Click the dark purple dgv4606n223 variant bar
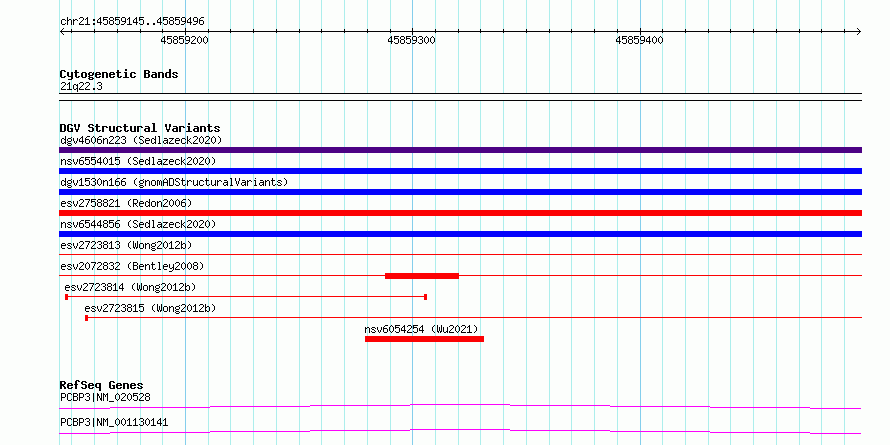Image resolution: width=890 pixels, height=445 pixels. (460, 150)
